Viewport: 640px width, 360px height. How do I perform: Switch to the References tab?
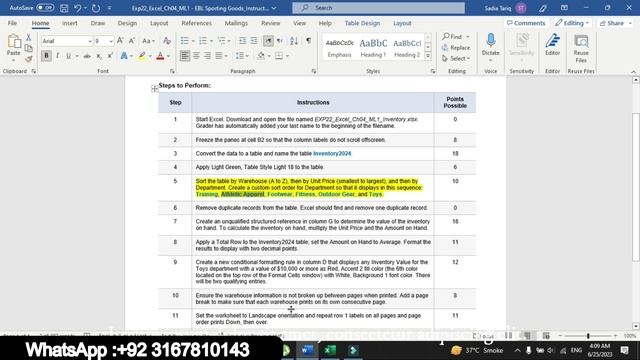pyautogui.click(x=197, y=23)
